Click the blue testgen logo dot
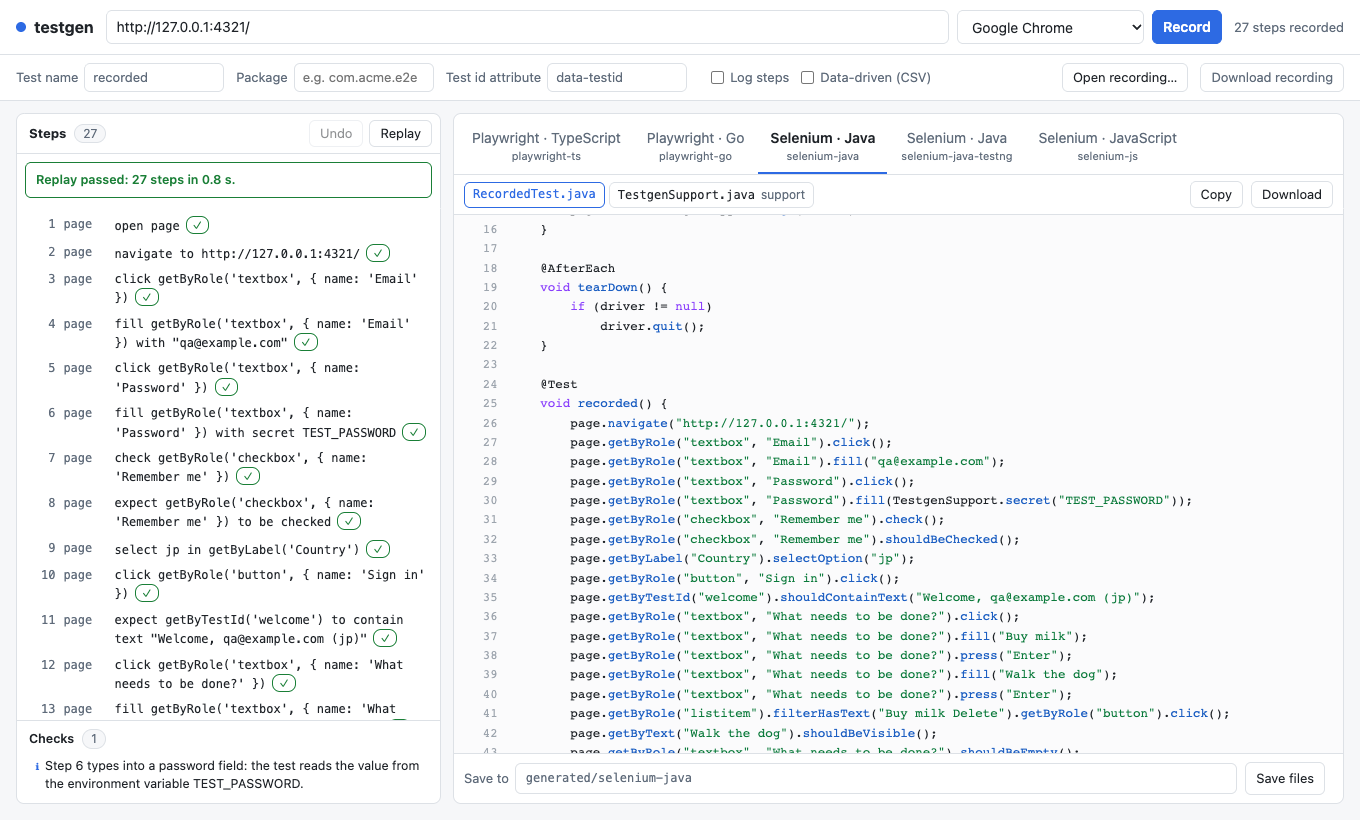 (21, 28)
